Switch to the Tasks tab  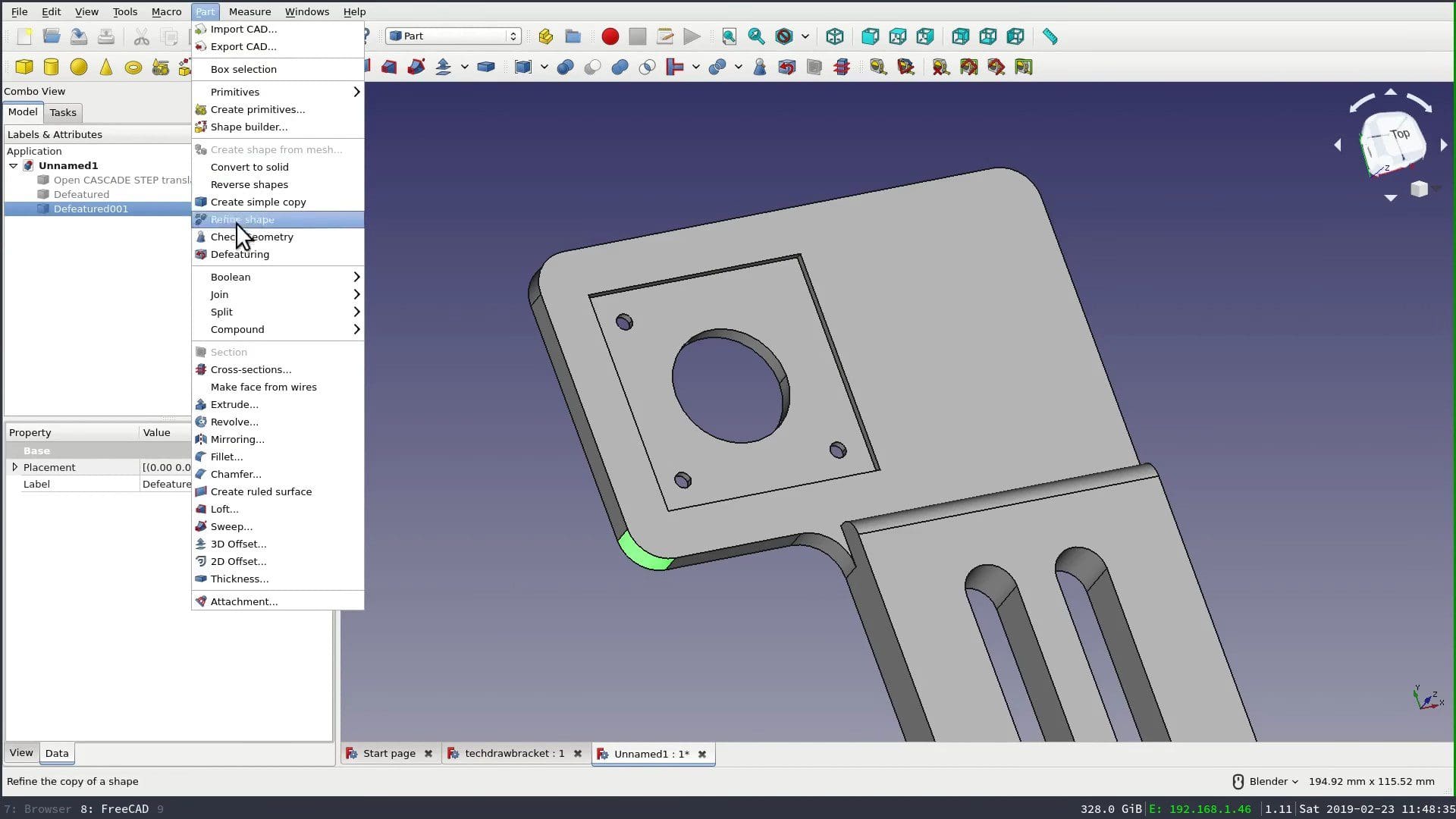click(x=63, y=112)
